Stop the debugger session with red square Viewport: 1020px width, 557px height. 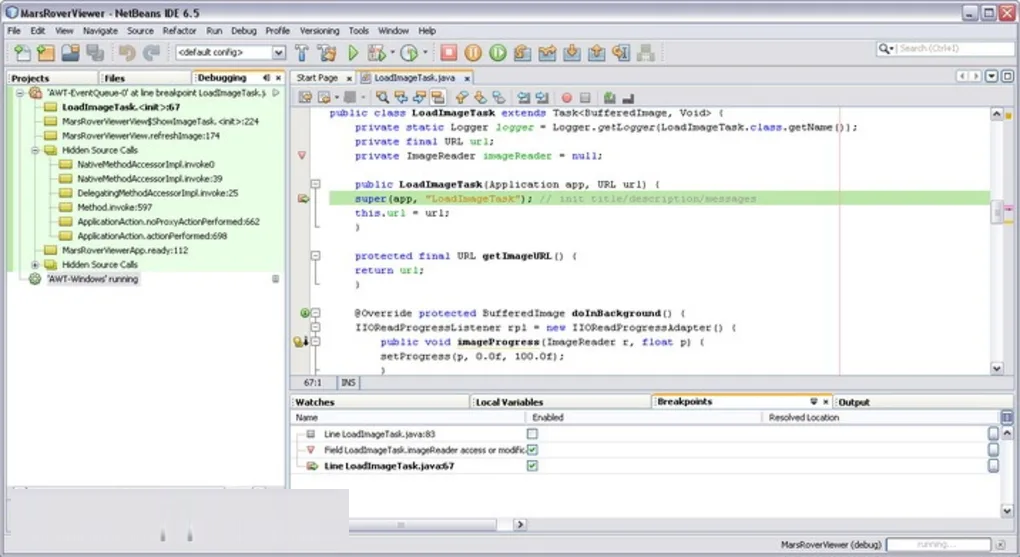click(448, 52)
